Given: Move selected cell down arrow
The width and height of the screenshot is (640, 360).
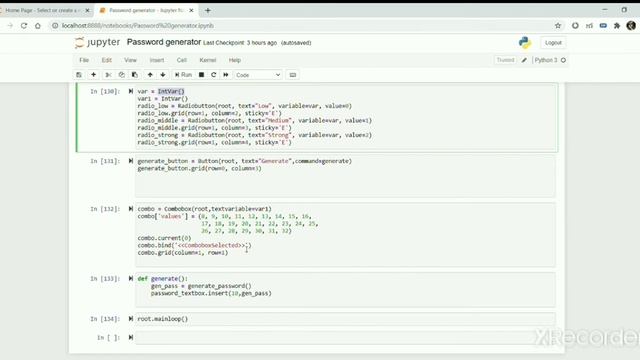Looking at the screenshot, I should (x=163, y=75).
